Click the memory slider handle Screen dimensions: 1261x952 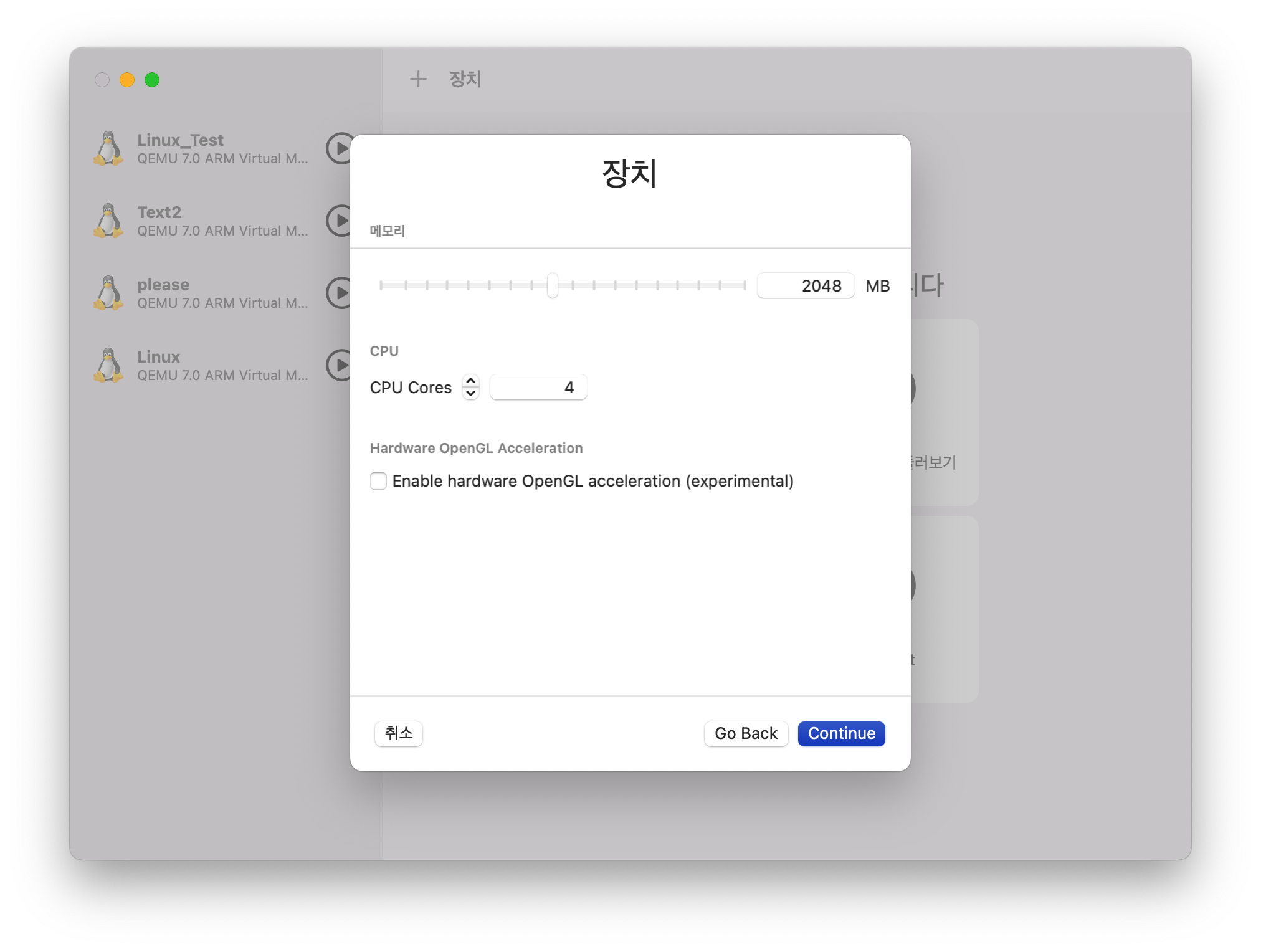pos(553,285)
